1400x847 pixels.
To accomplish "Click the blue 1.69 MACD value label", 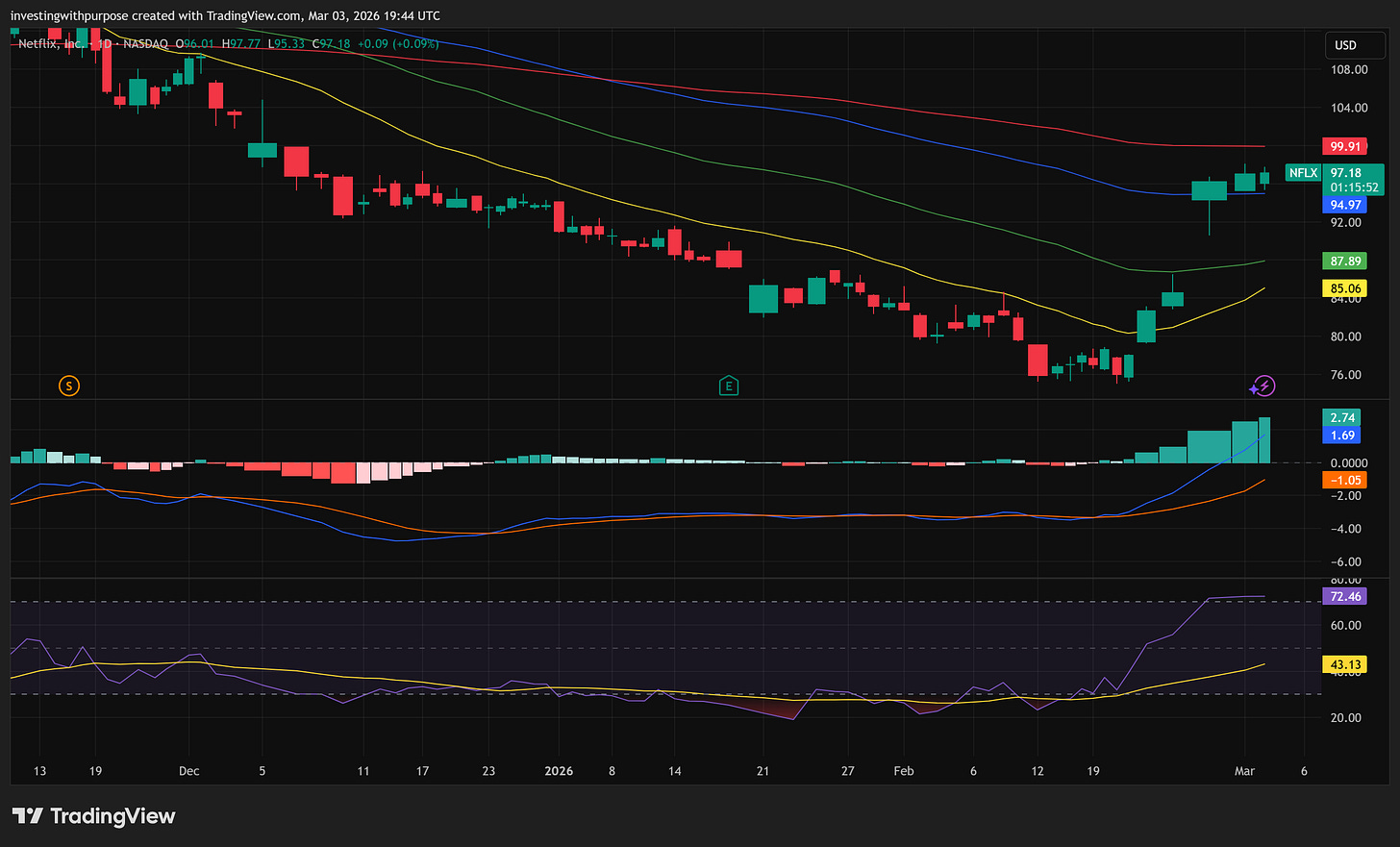I will (1342, 436).
